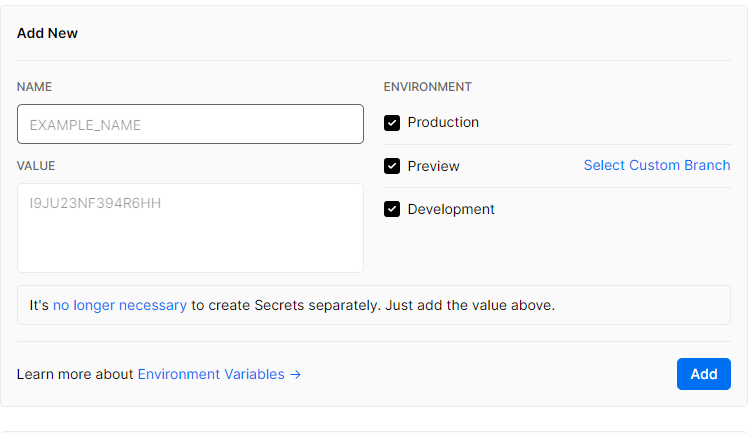Click the Development label text
The height and width of the screenshot is (433, 752).
tap(451, 209)
